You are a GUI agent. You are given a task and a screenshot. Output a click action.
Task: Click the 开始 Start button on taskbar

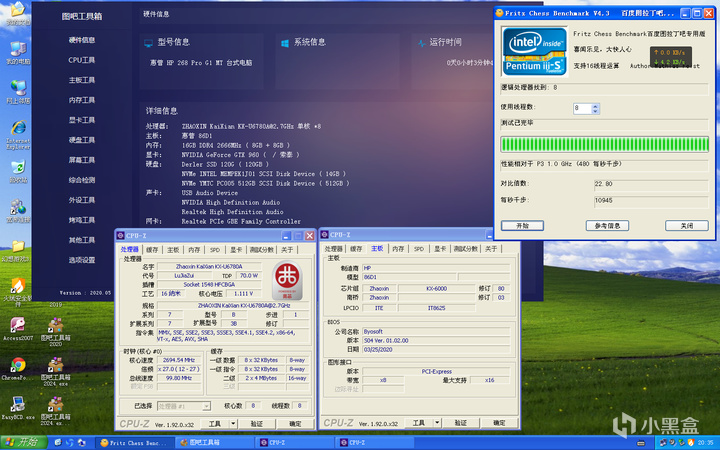coord(23,442)
